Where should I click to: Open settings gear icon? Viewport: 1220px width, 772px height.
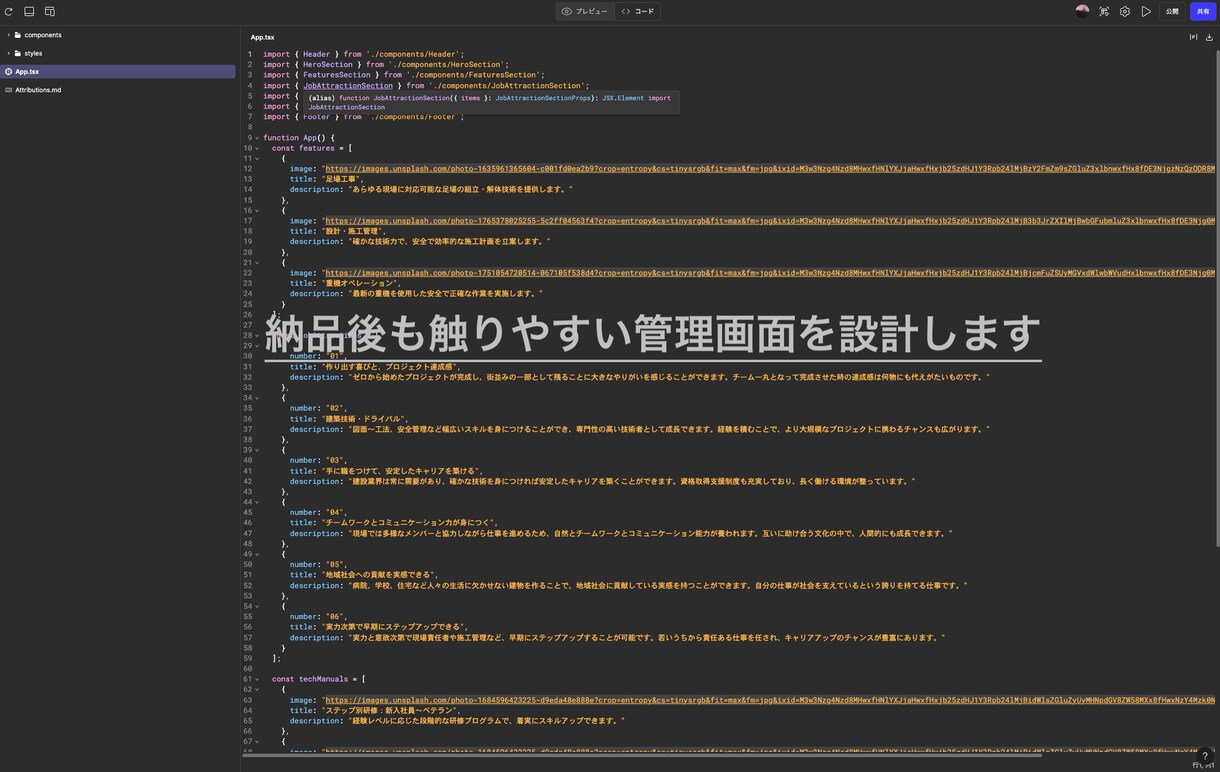click(1125, 11)
